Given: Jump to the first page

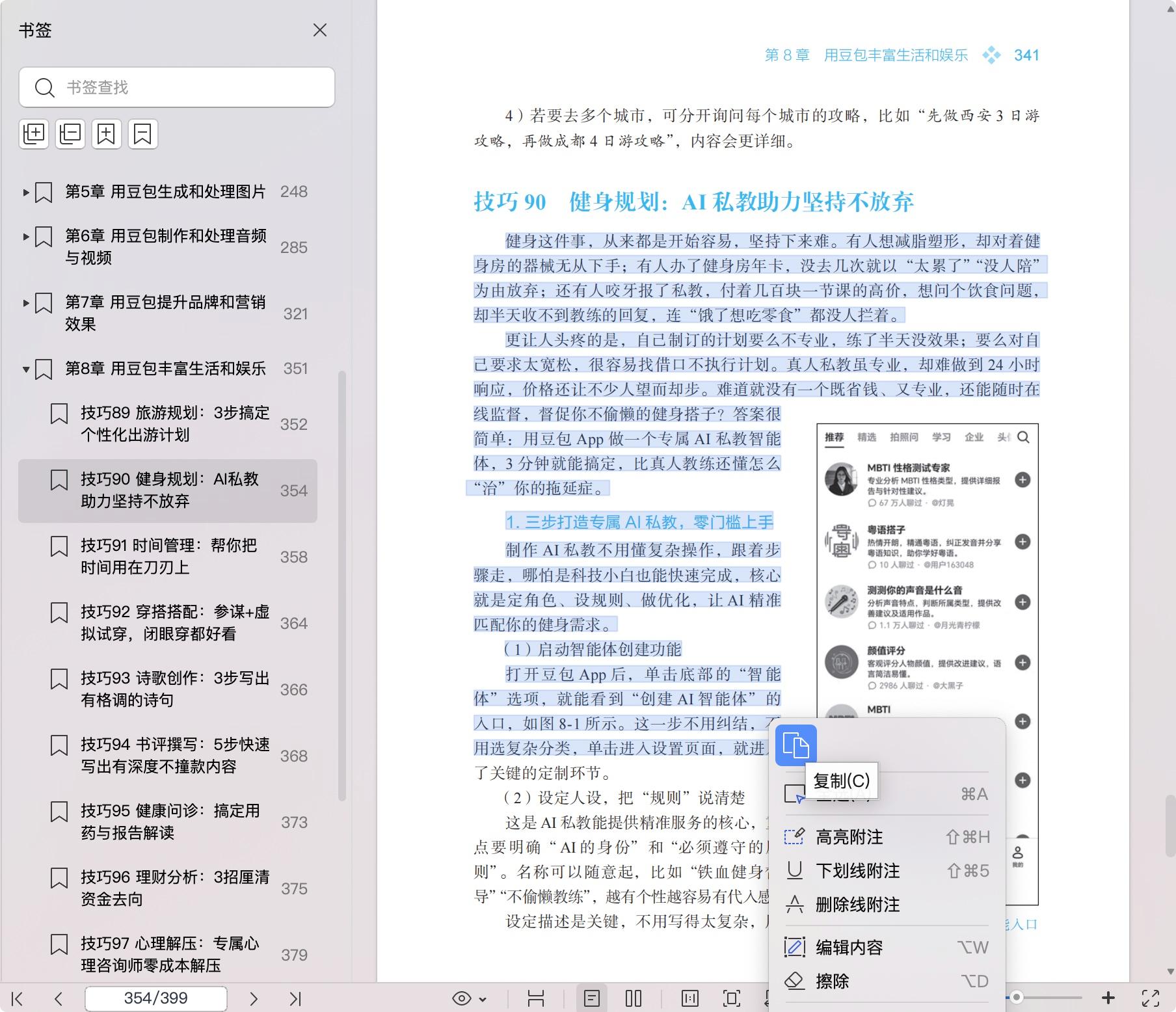Looking at the screenshot, I should pyautogui.click(x=18, y=998).
